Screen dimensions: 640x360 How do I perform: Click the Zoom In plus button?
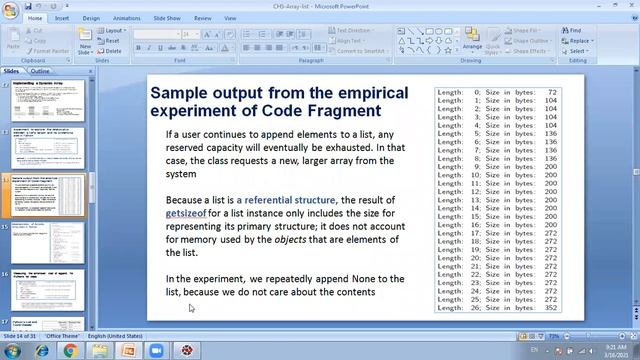[x=622, y=336]
